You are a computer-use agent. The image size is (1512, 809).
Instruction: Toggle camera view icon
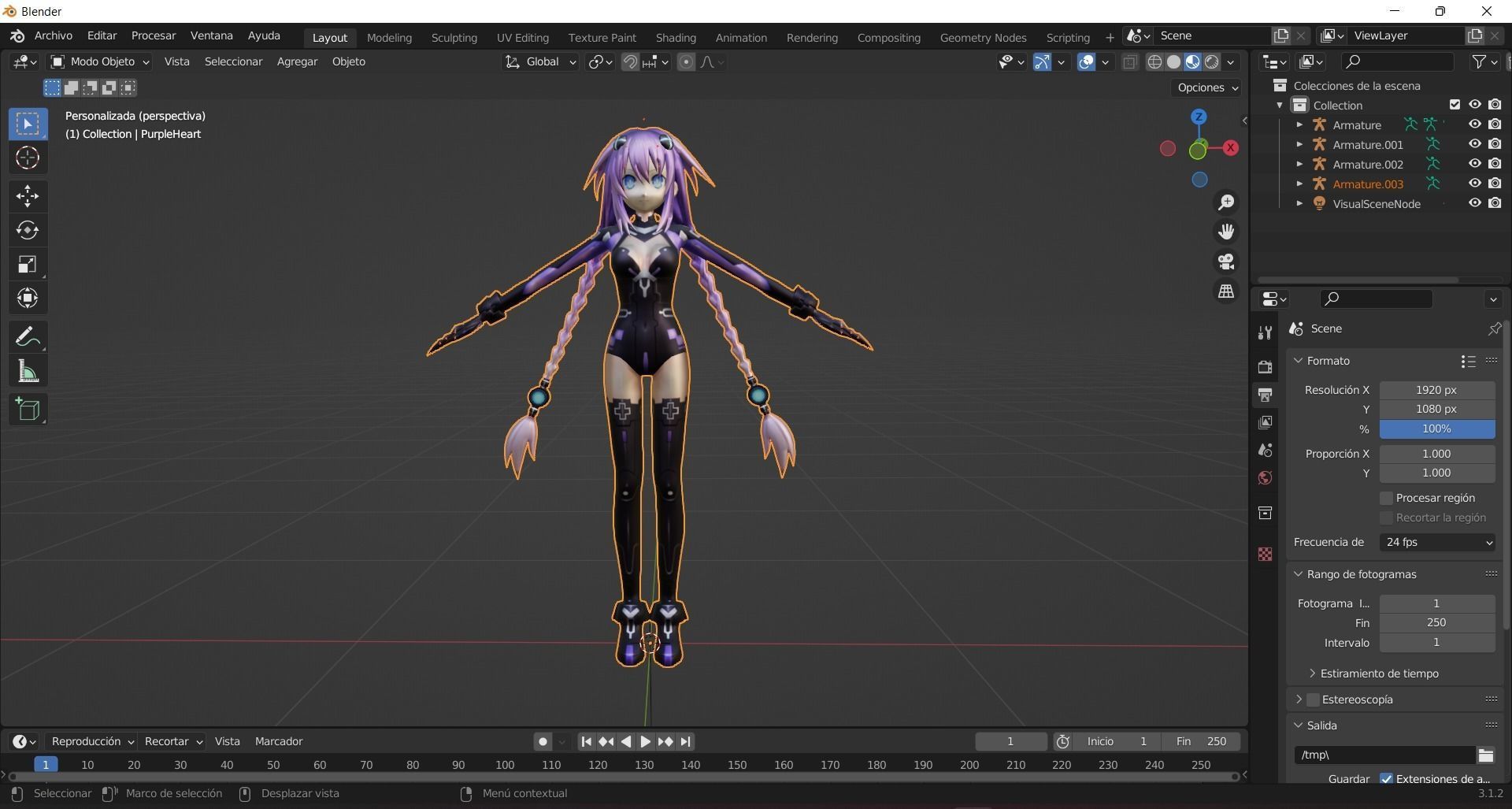(1226, 262)
